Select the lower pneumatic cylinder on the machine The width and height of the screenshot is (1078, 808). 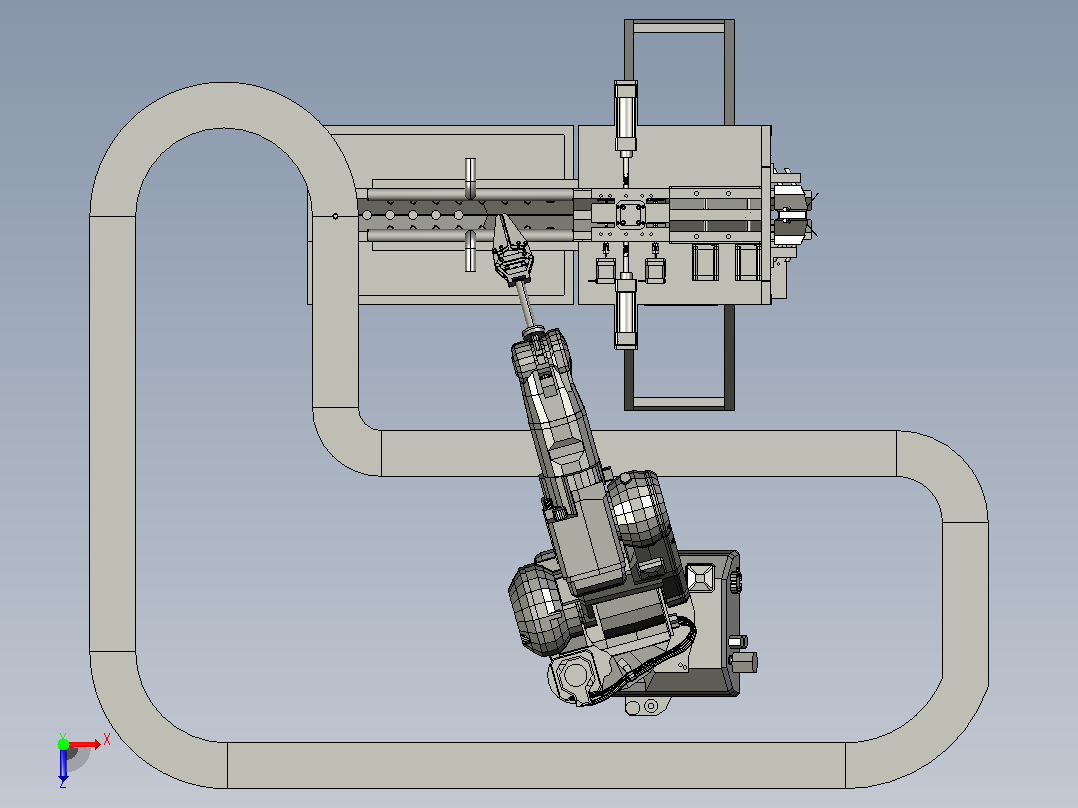pos(626,311)
